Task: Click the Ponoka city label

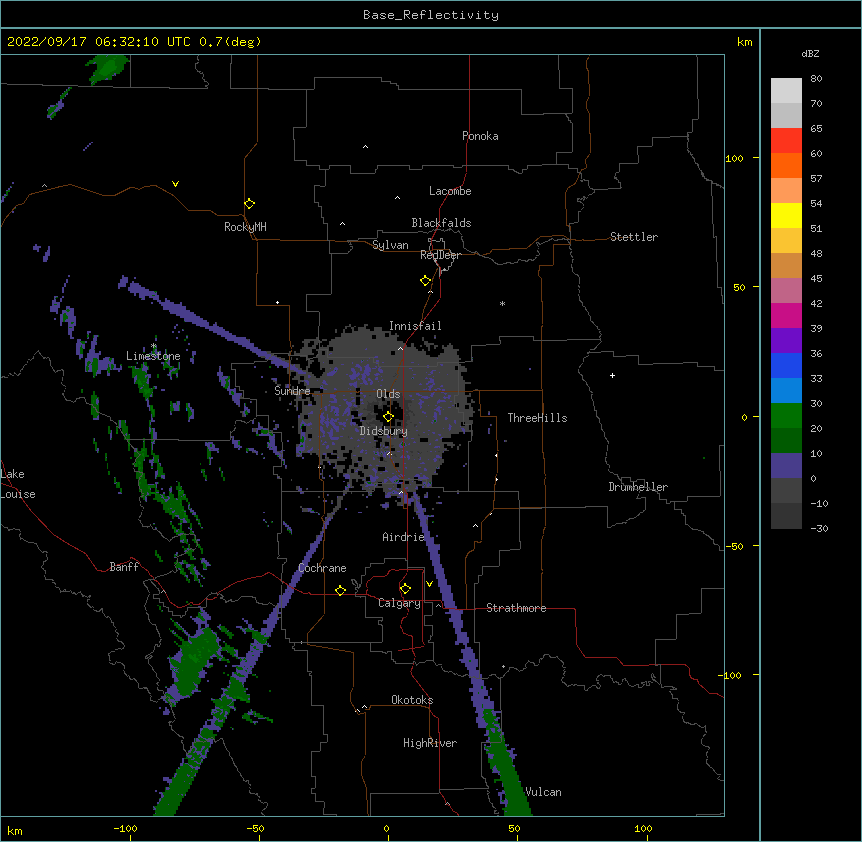Action: (480, 136)
